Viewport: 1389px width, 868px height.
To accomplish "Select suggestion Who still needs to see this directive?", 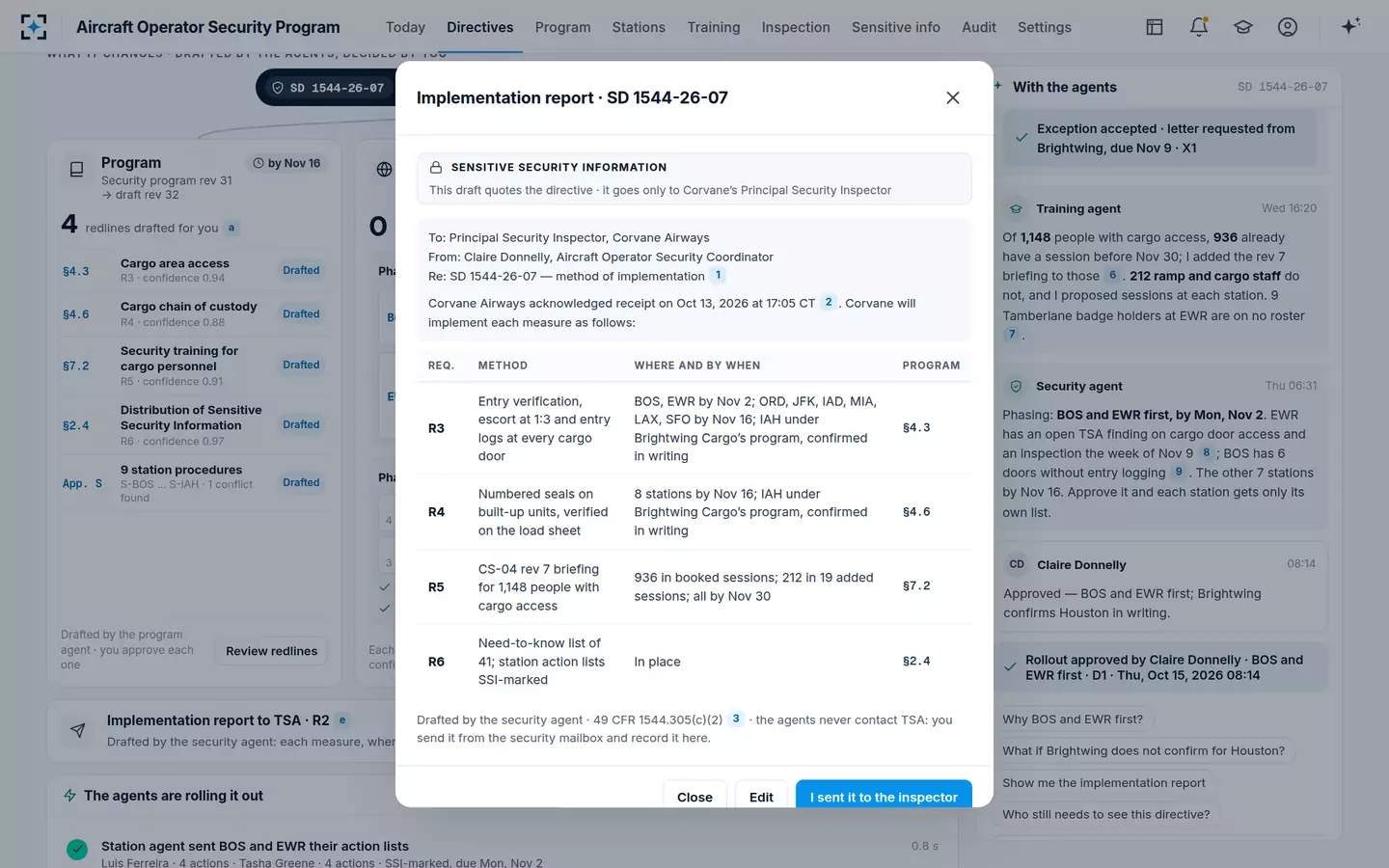I will click(1106, 815).
